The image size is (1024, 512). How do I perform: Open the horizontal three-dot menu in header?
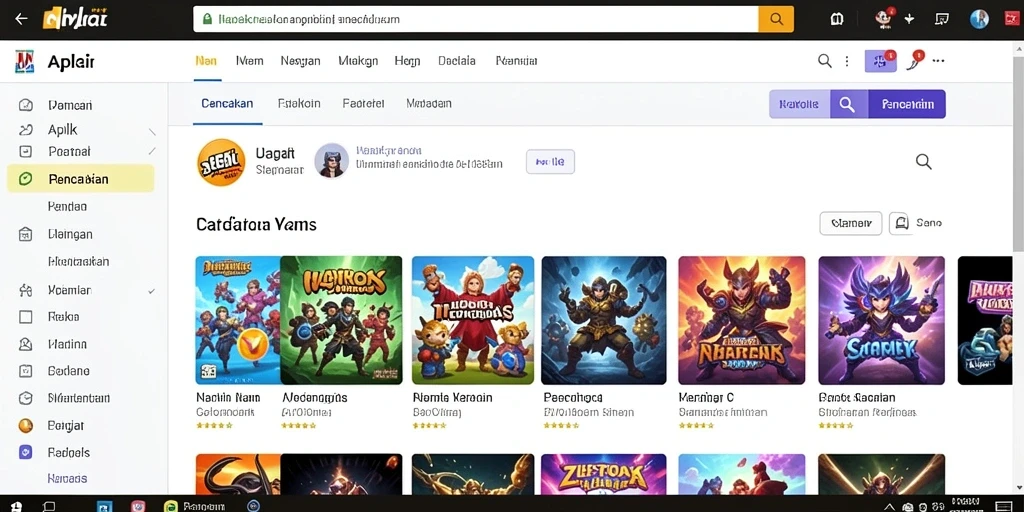[938, 61]
